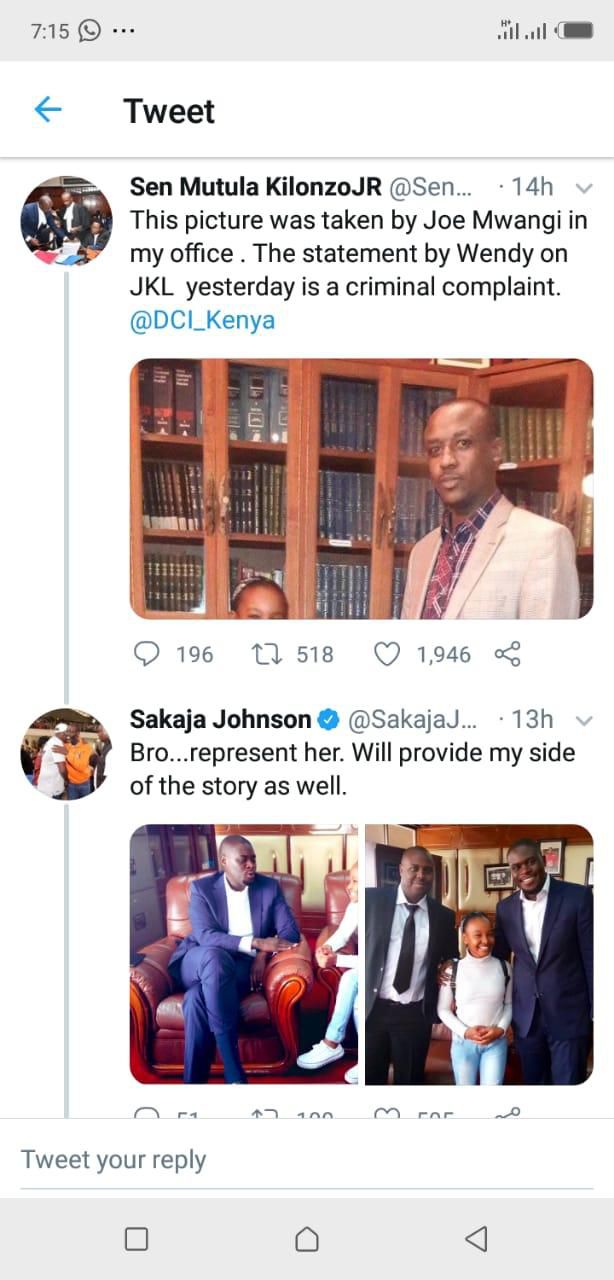Open photo of man on leather sofa
Viewport: 614px width, 1280px height.
(x=244, y=954)
